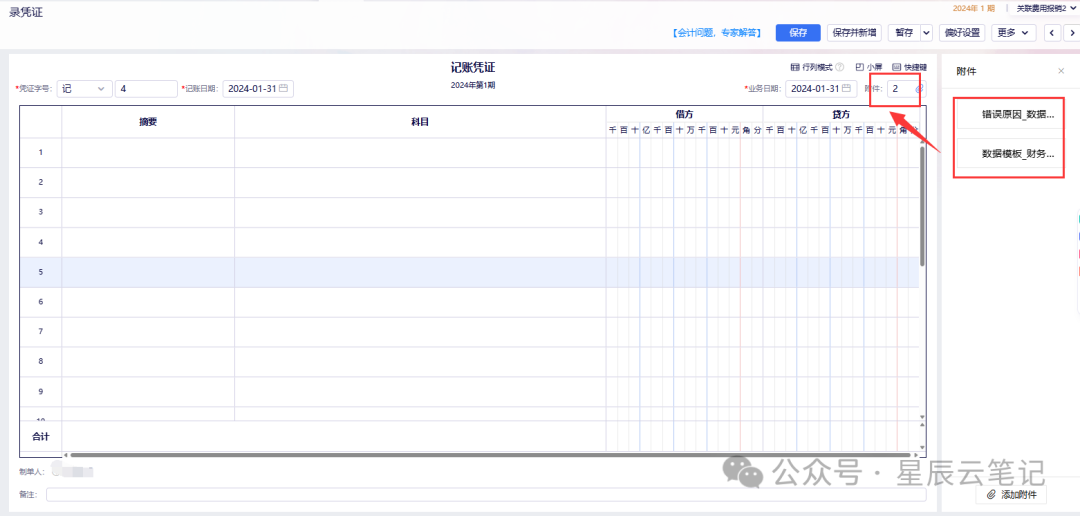The width and height of the screenshot is (1080, 516).
Task: Click the paperclip icon in 附件 field
Action: (x=919, y=88)
